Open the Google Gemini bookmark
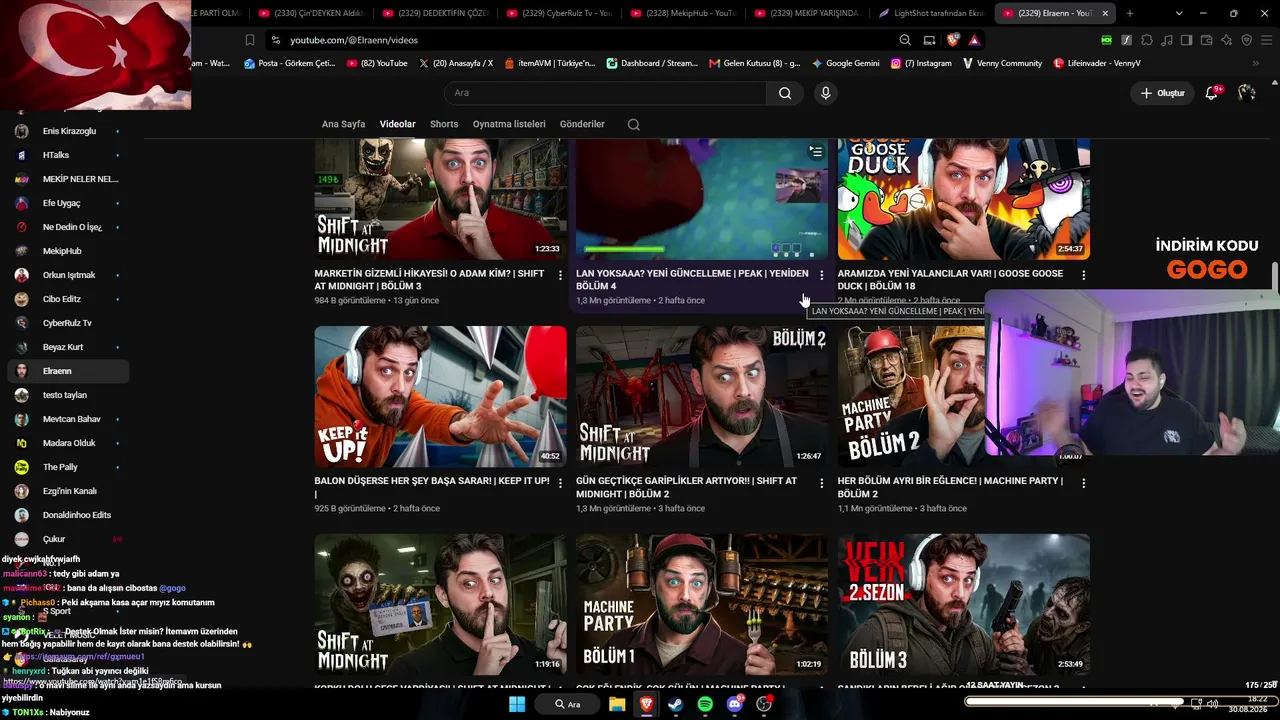Screen dimensions: 1280x720 point(846,63)
